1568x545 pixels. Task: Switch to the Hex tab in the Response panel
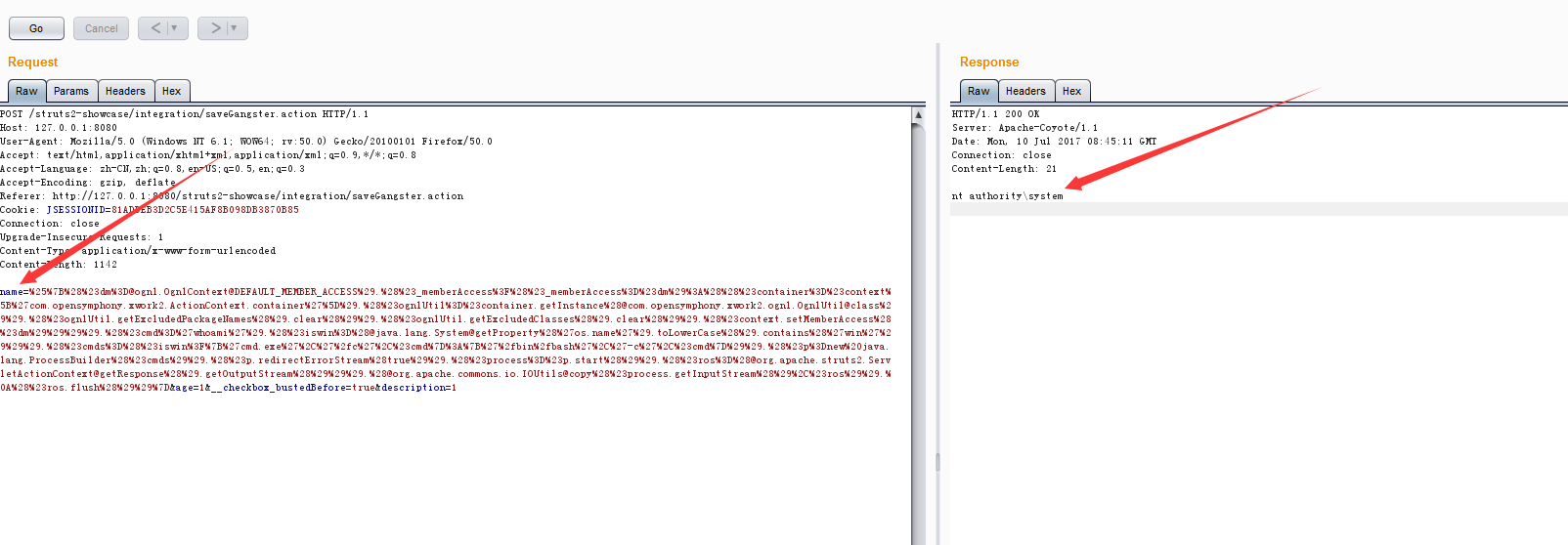[x=1072, y=91]
